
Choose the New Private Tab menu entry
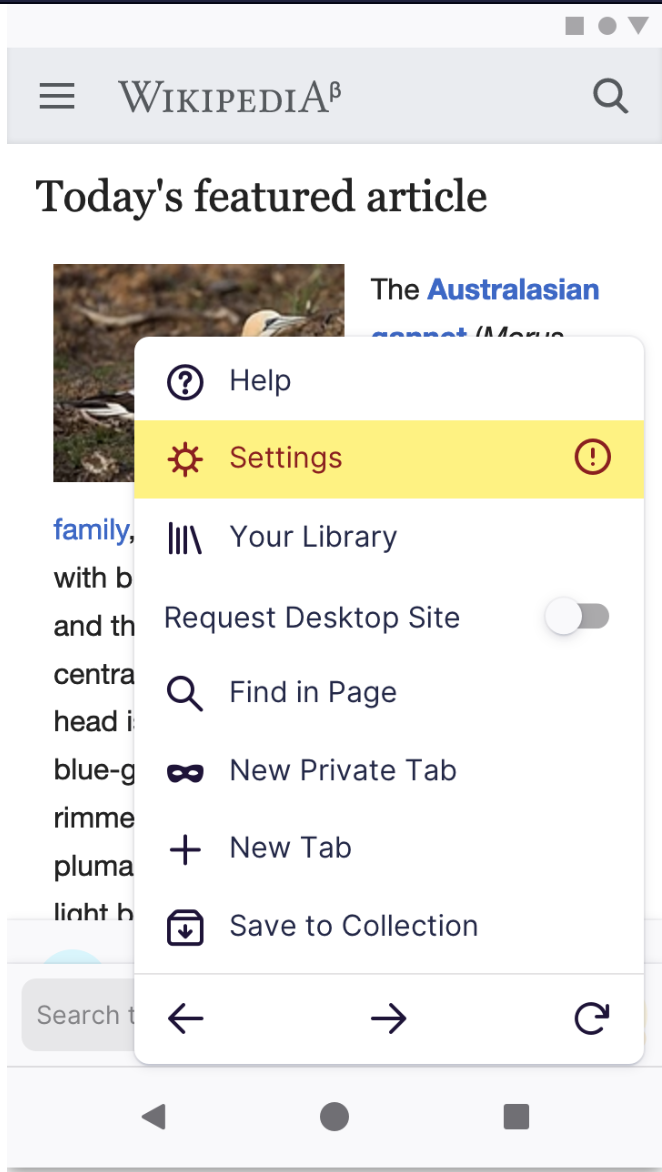click(x=343, y=770)
